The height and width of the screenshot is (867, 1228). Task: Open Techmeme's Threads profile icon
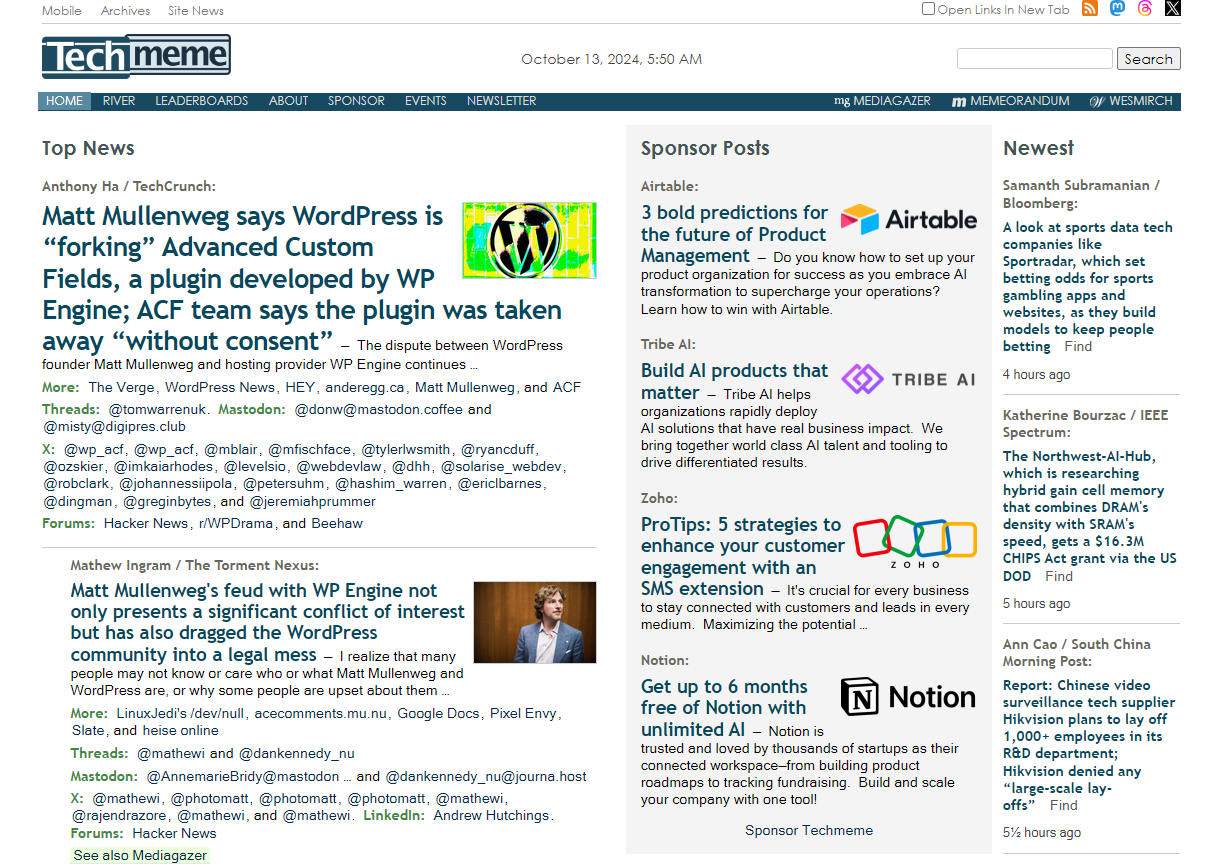[x=1145, y=9]
